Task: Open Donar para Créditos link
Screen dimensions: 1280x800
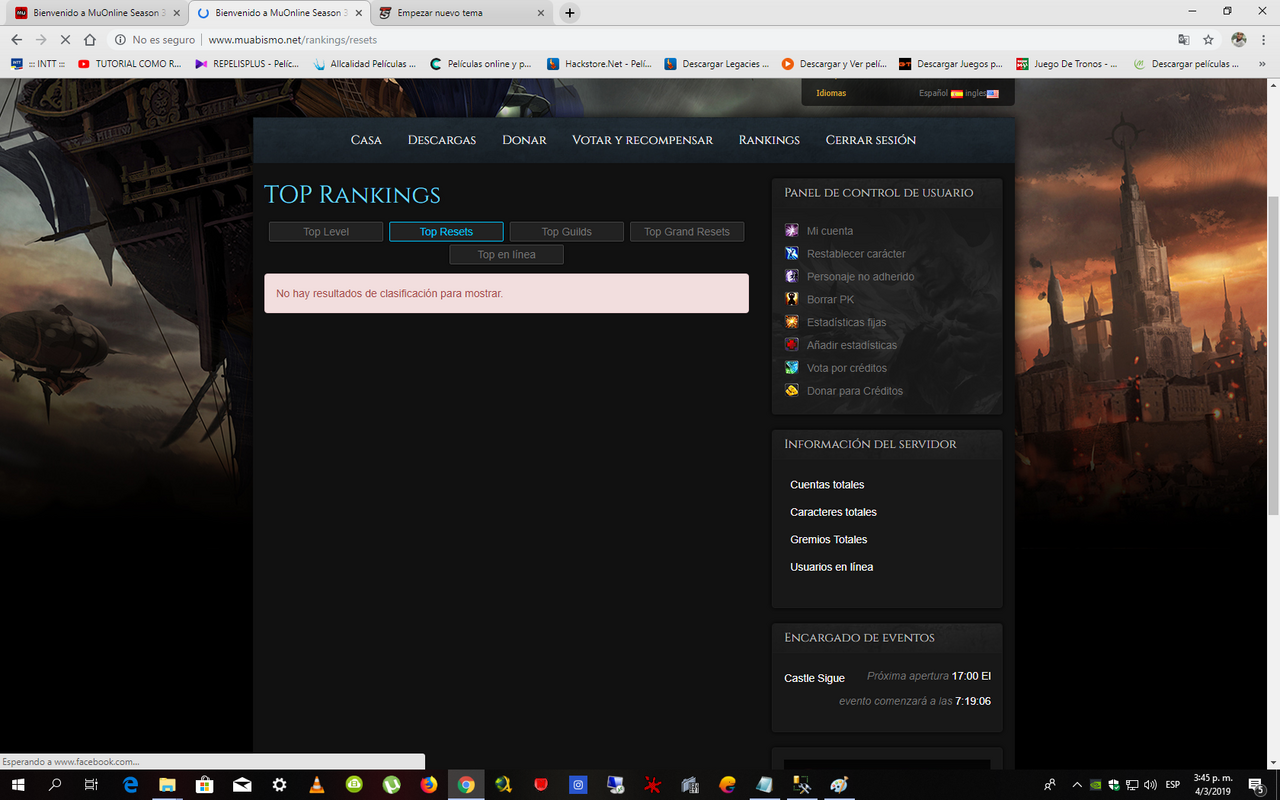Action: tap(855, 391)
